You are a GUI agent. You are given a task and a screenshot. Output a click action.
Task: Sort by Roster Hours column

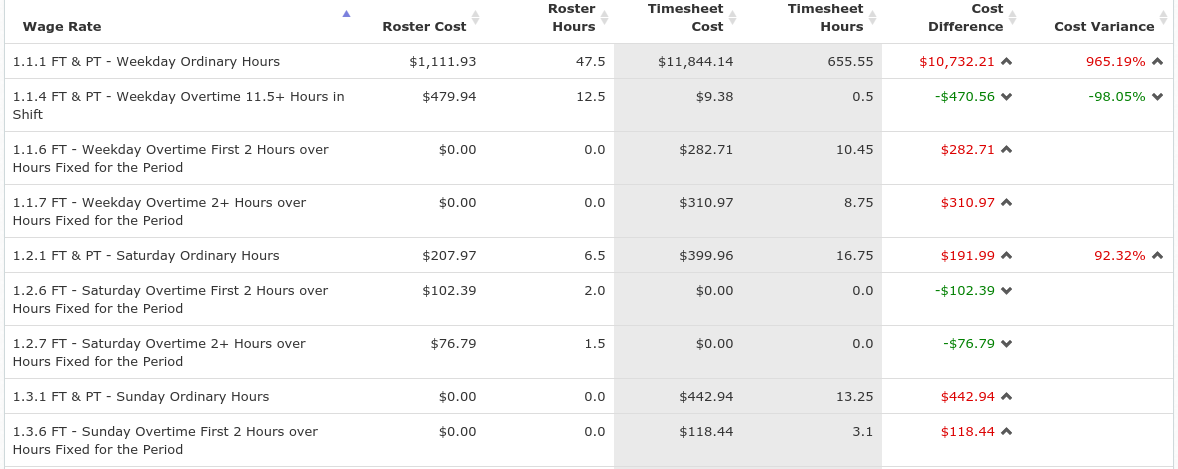coord(605,17)
